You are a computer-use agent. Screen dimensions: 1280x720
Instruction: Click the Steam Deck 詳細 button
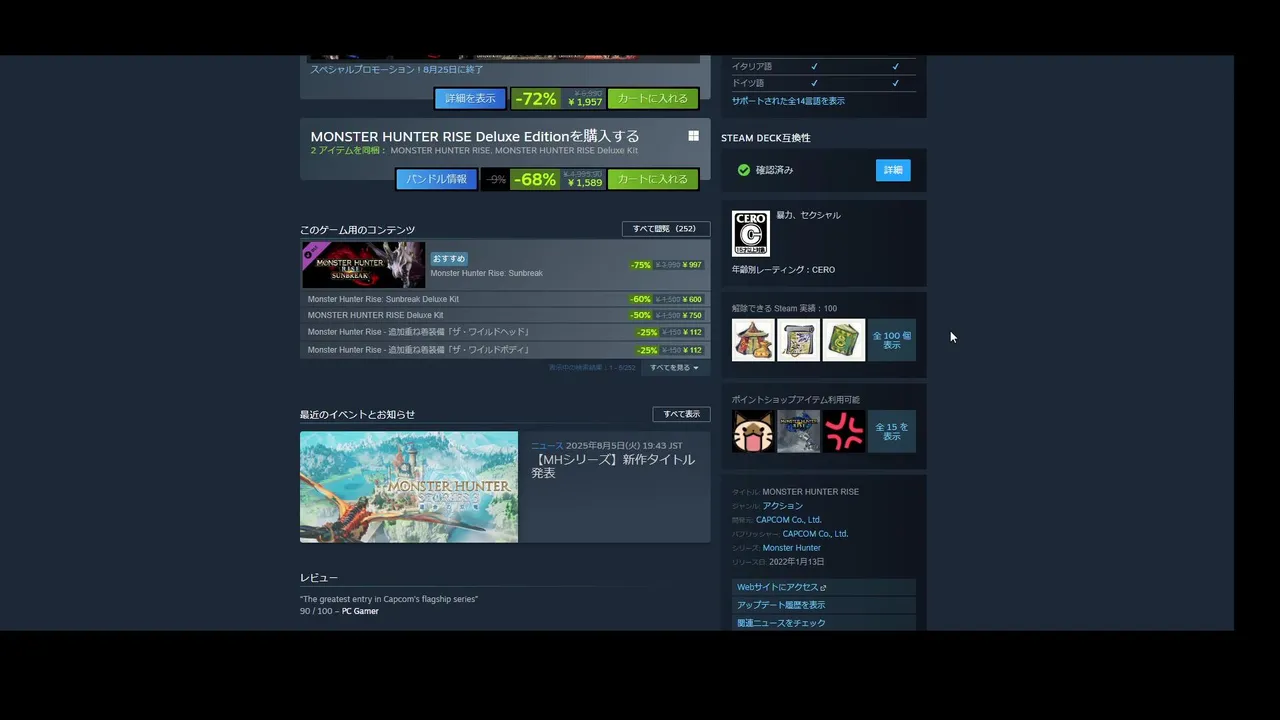[893, 170]
